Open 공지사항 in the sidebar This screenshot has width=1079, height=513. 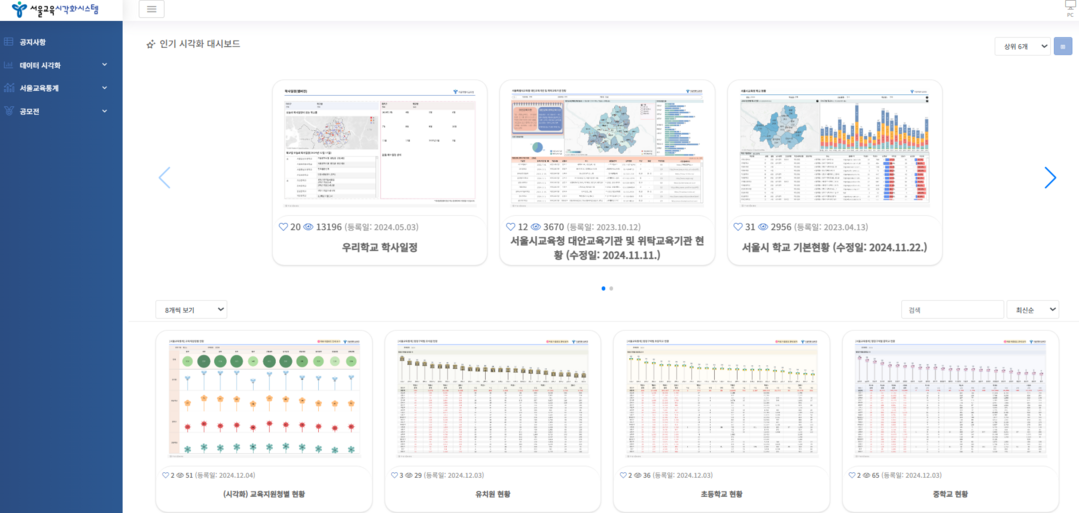[x=32, y=42]
